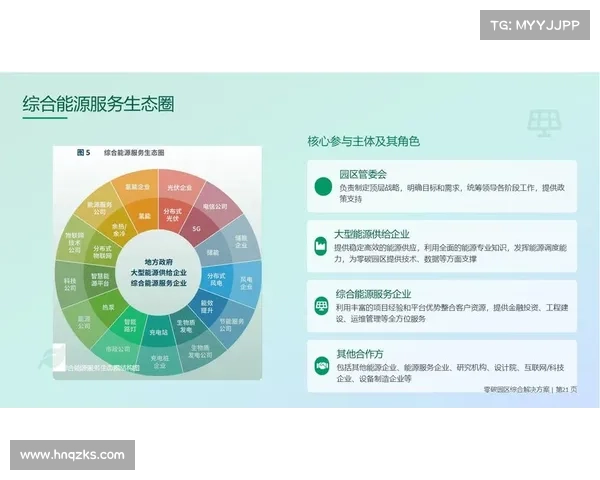This screenshot has height=480, width=600.
Task: Click 大型能源供给企业 in the wheel center
Action: click(x=158, y=273)
